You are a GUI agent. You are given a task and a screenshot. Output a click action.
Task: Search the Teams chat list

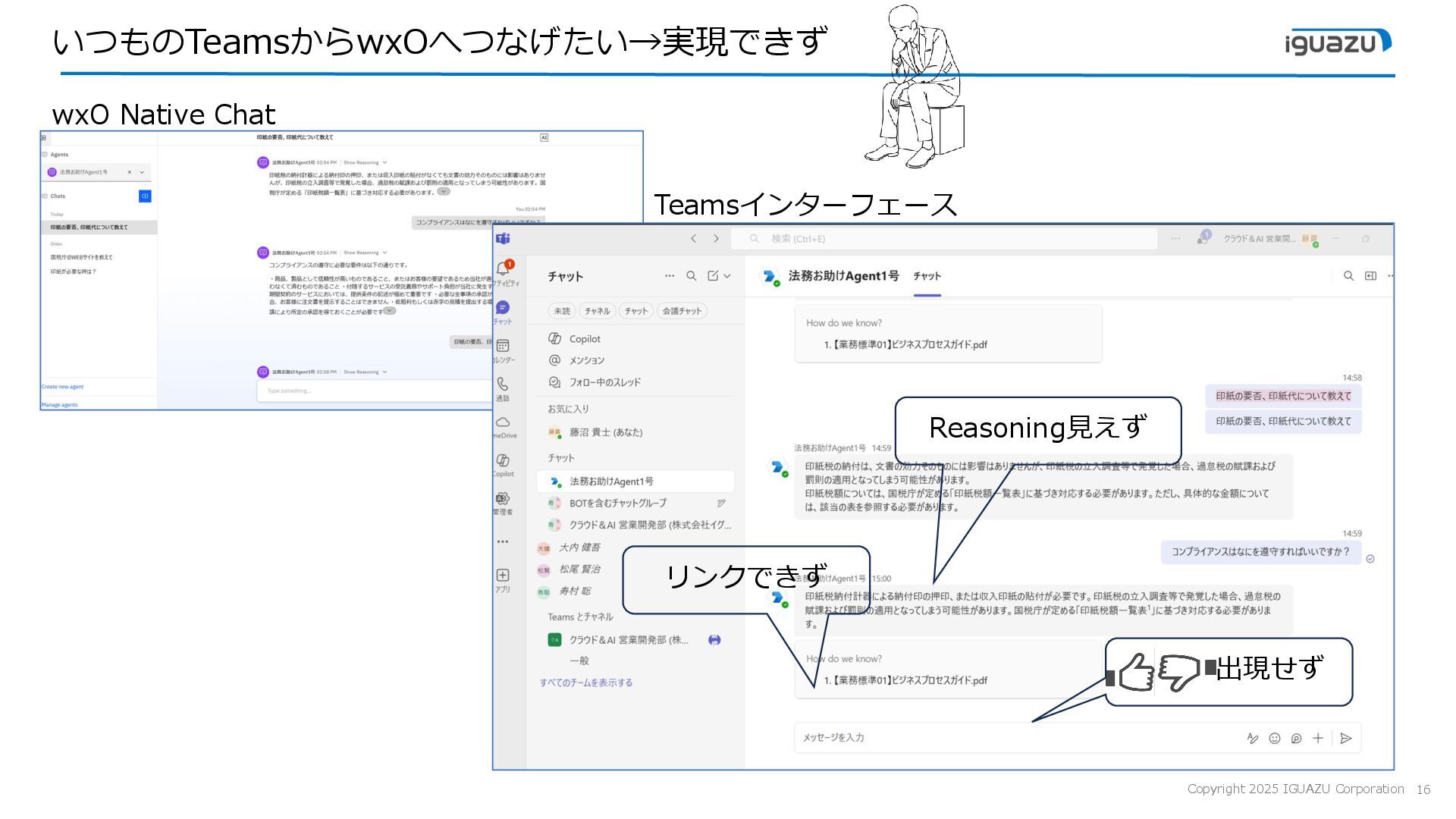pyautogui.click(x=692, y=276)
